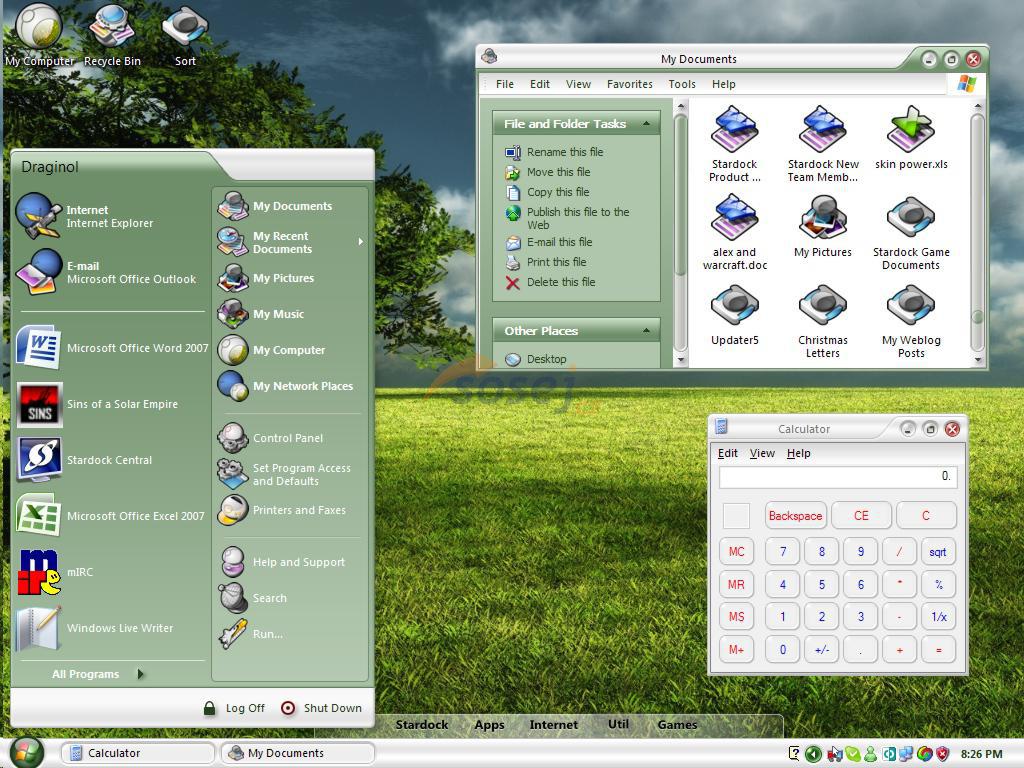Click the MC memory button
Screen dimensions: 1024x768
tap(736, 552)
